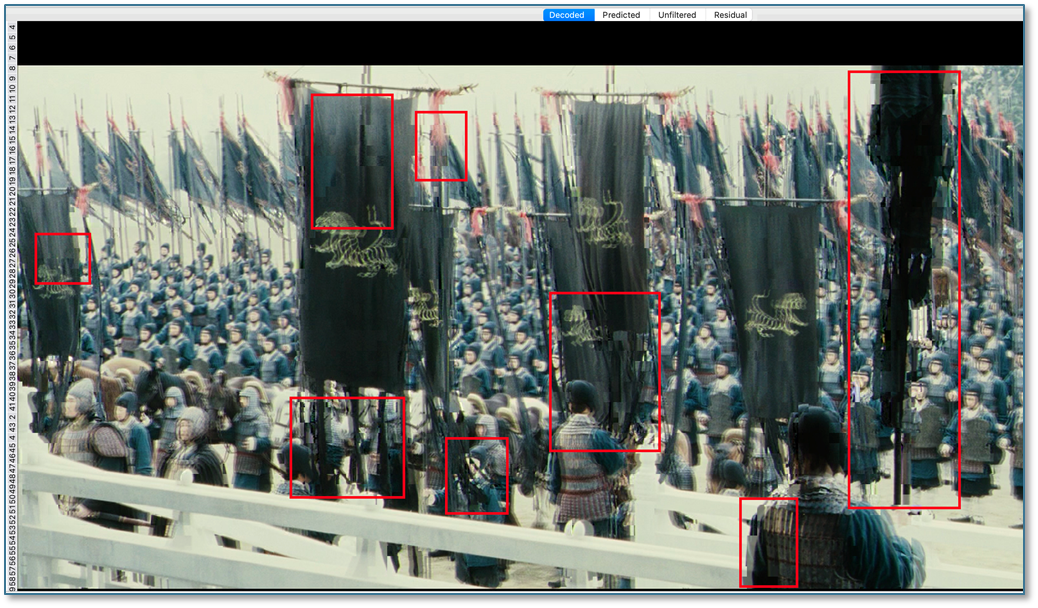1038x608 pixels.
Task: Select the tall red box on far right
Action: pos(903,290)
